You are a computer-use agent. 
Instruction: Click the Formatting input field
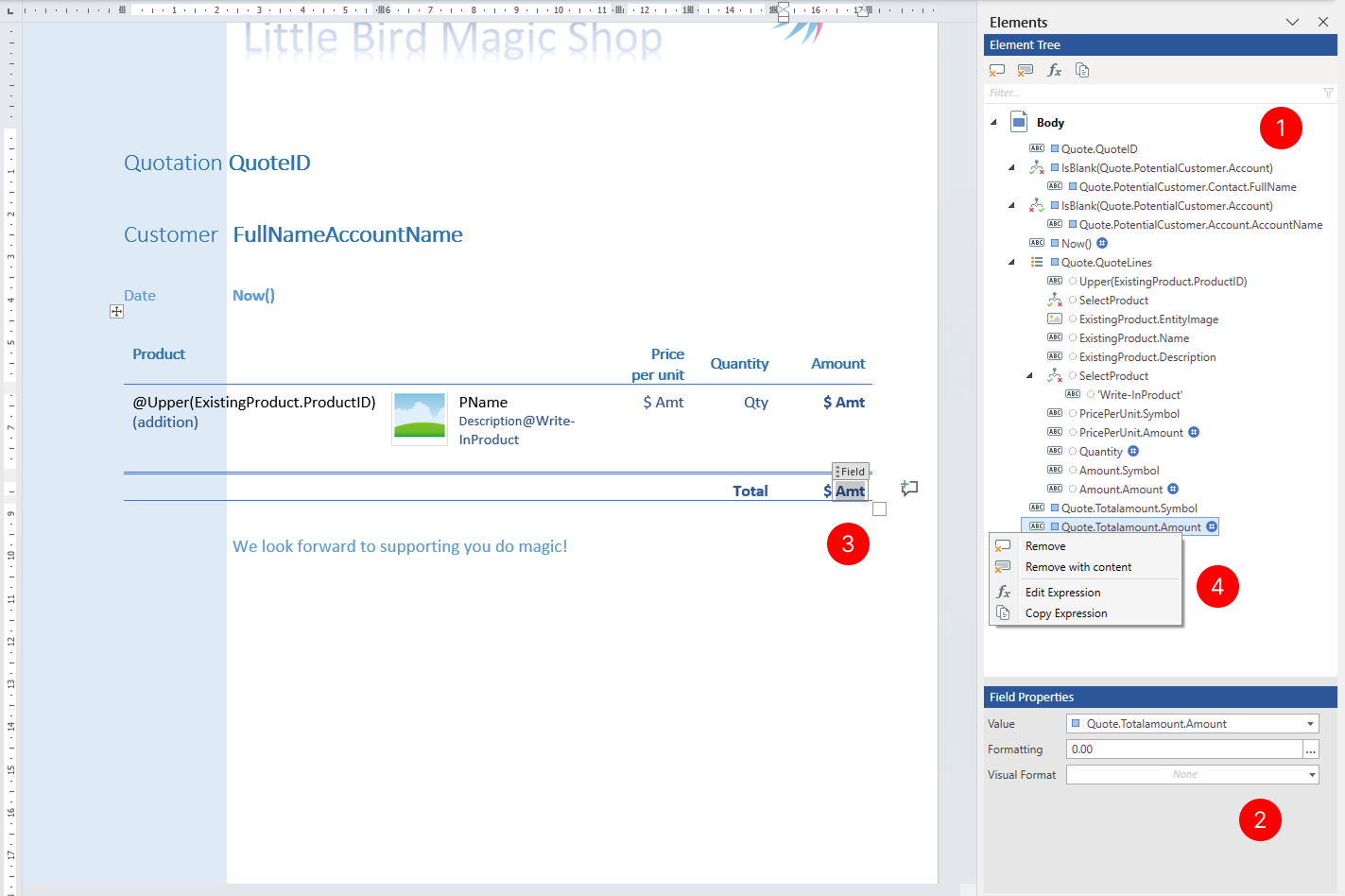(x=1184, y=750)
